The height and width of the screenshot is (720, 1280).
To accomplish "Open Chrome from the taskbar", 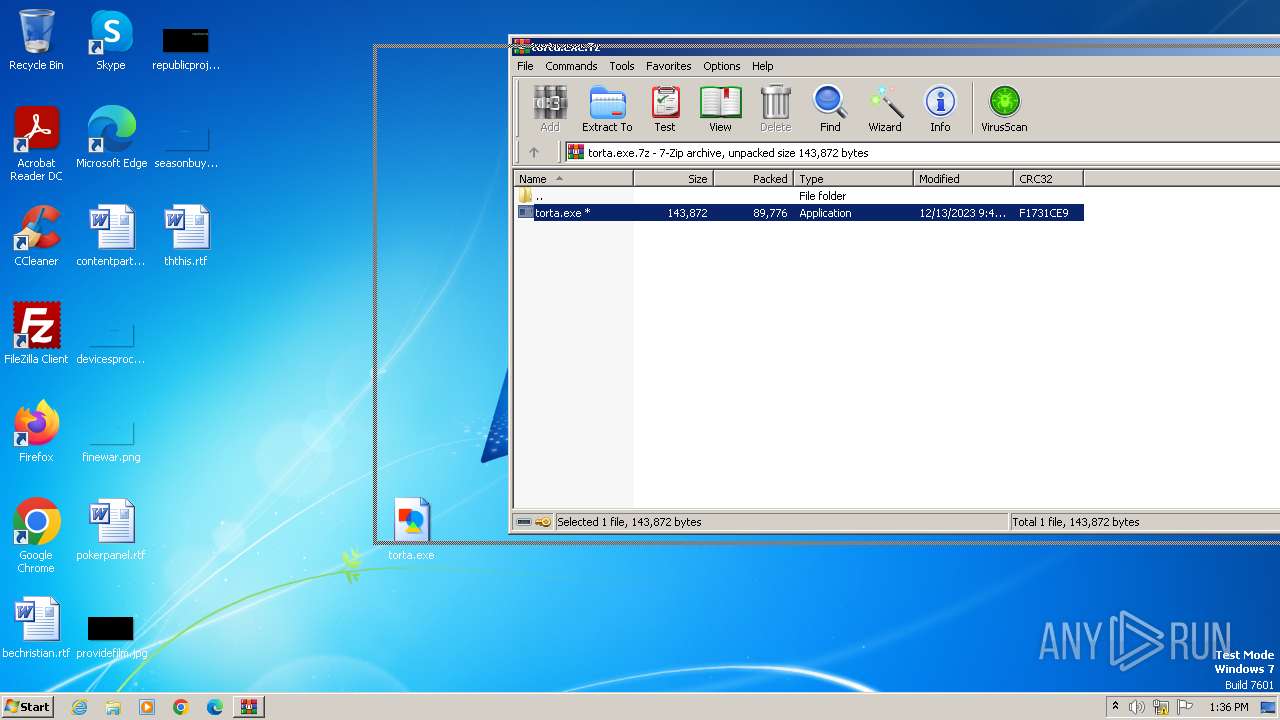I will click(x=181, y=707).
